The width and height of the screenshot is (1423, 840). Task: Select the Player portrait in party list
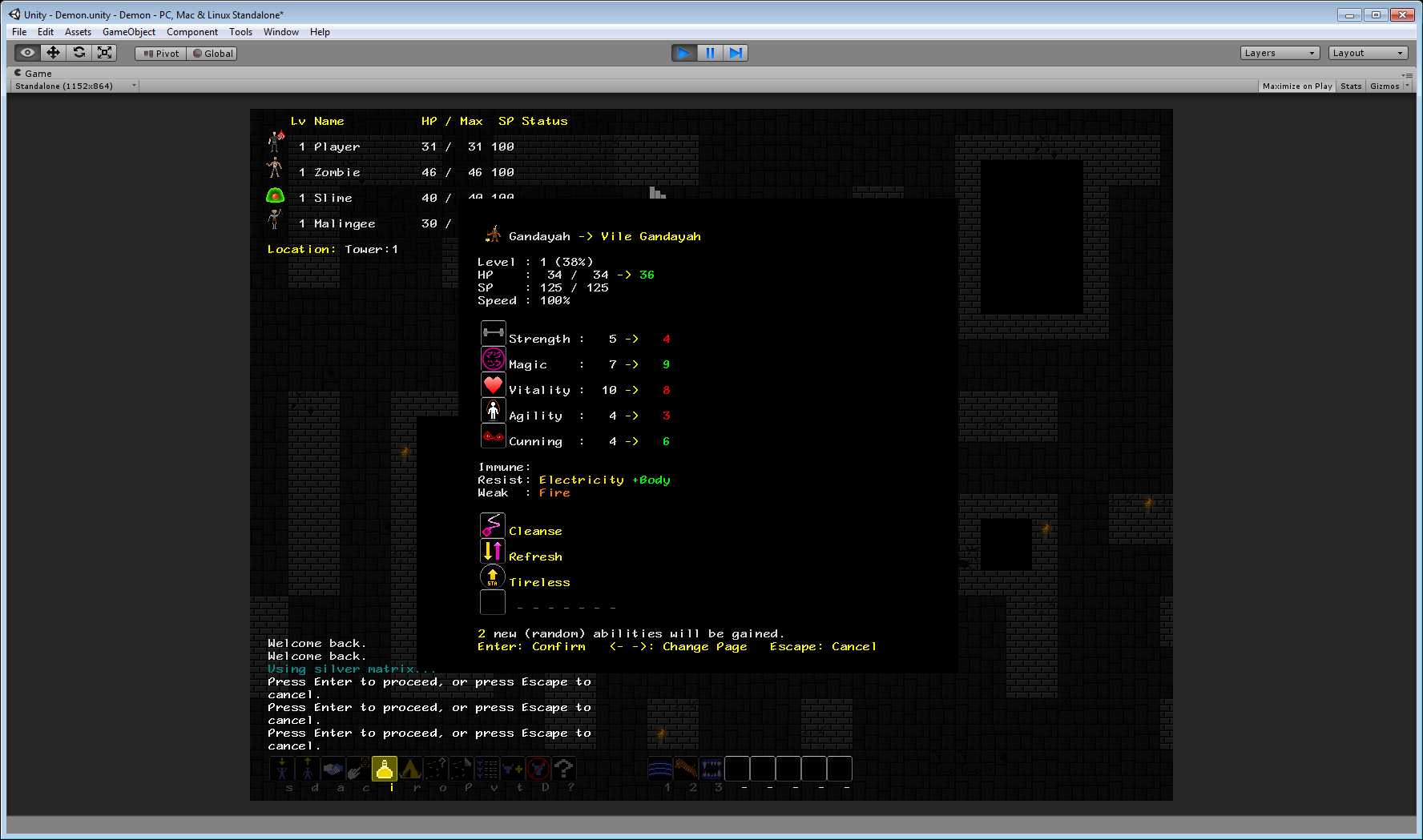(276, 142)
